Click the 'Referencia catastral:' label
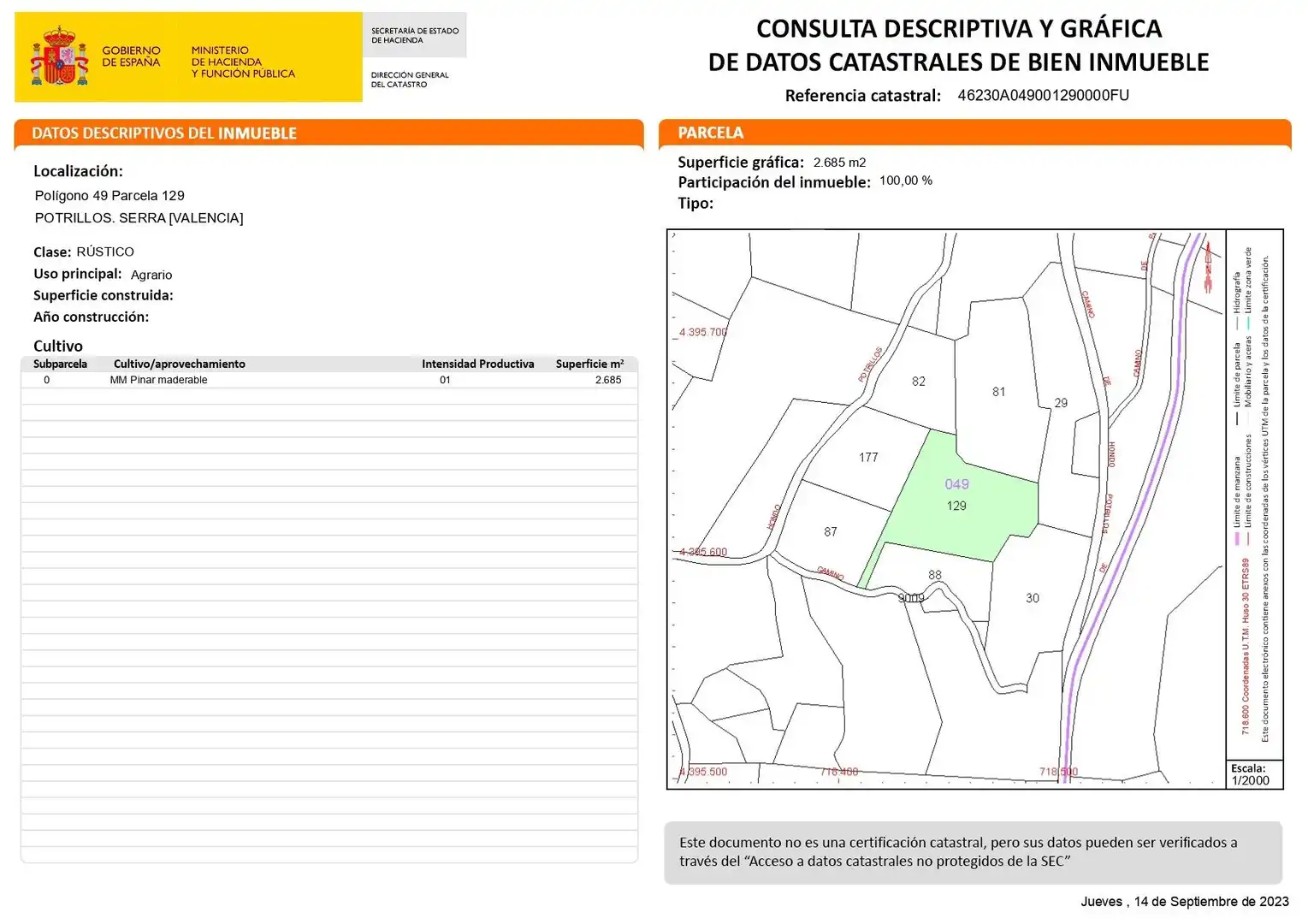The image size is (1308, 924). (862, 96)
